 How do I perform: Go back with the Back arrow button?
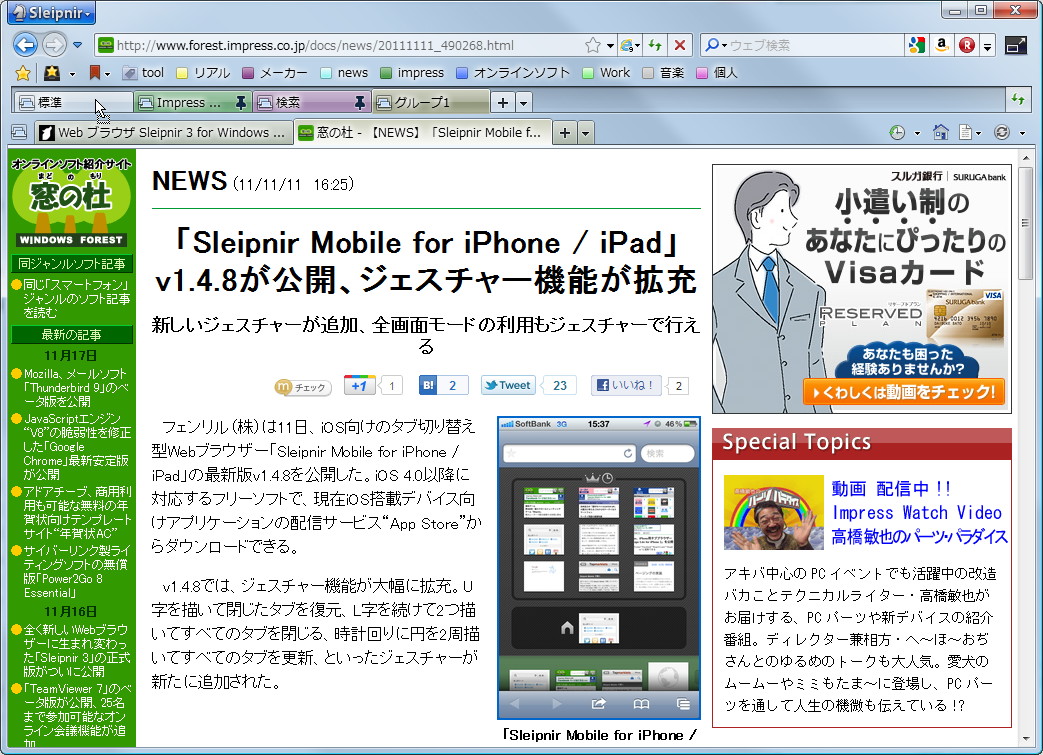[25, 45]
